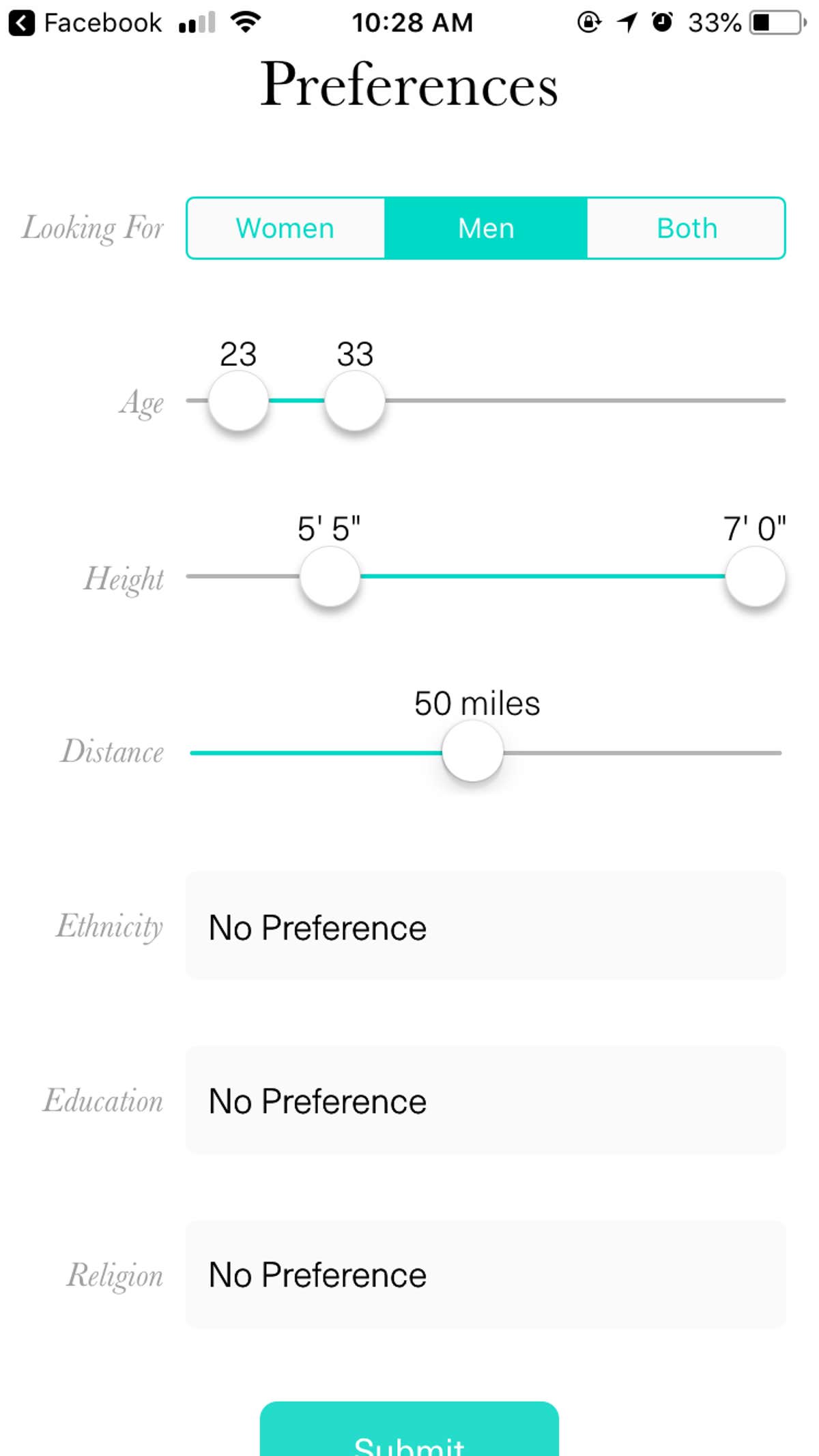Tap the Wi-Fi icon in the status bar
This screenshot has width=819, height=1456.
[244, 23]
